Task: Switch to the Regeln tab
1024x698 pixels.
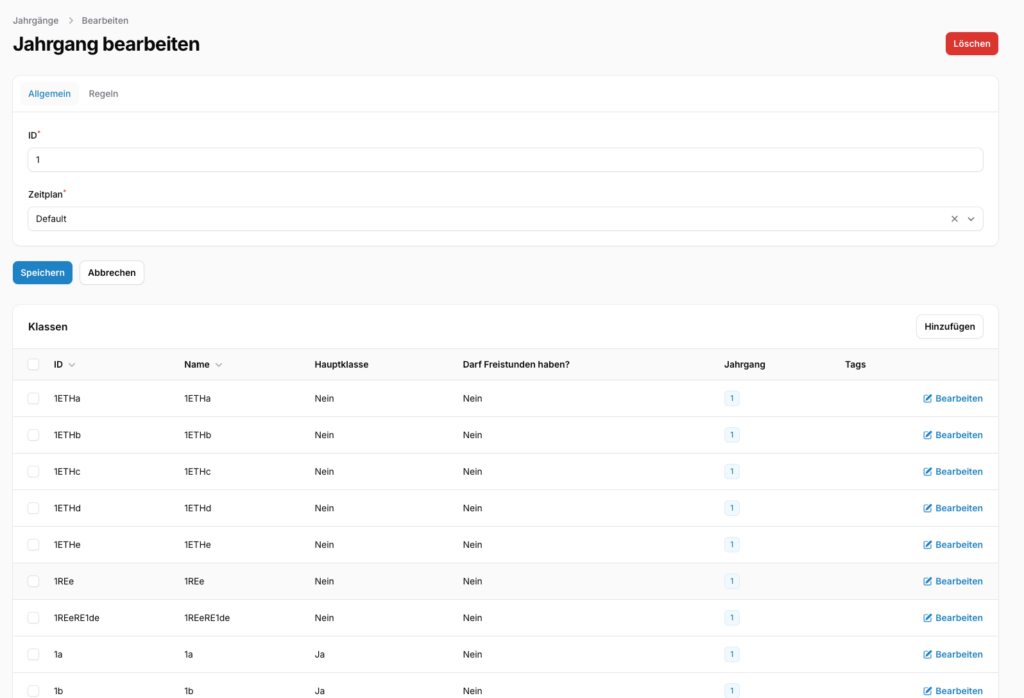Action: [103, 93]
